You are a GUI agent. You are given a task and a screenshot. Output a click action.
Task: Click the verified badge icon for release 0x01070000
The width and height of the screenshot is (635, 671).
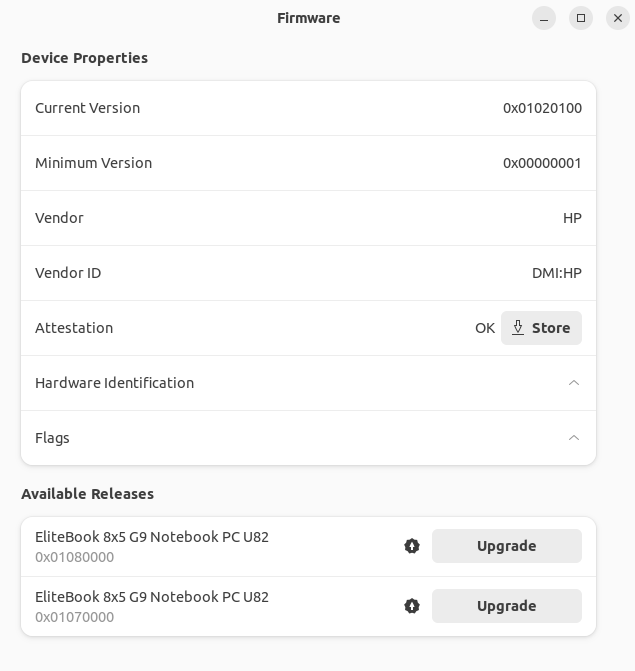point(412,606)
